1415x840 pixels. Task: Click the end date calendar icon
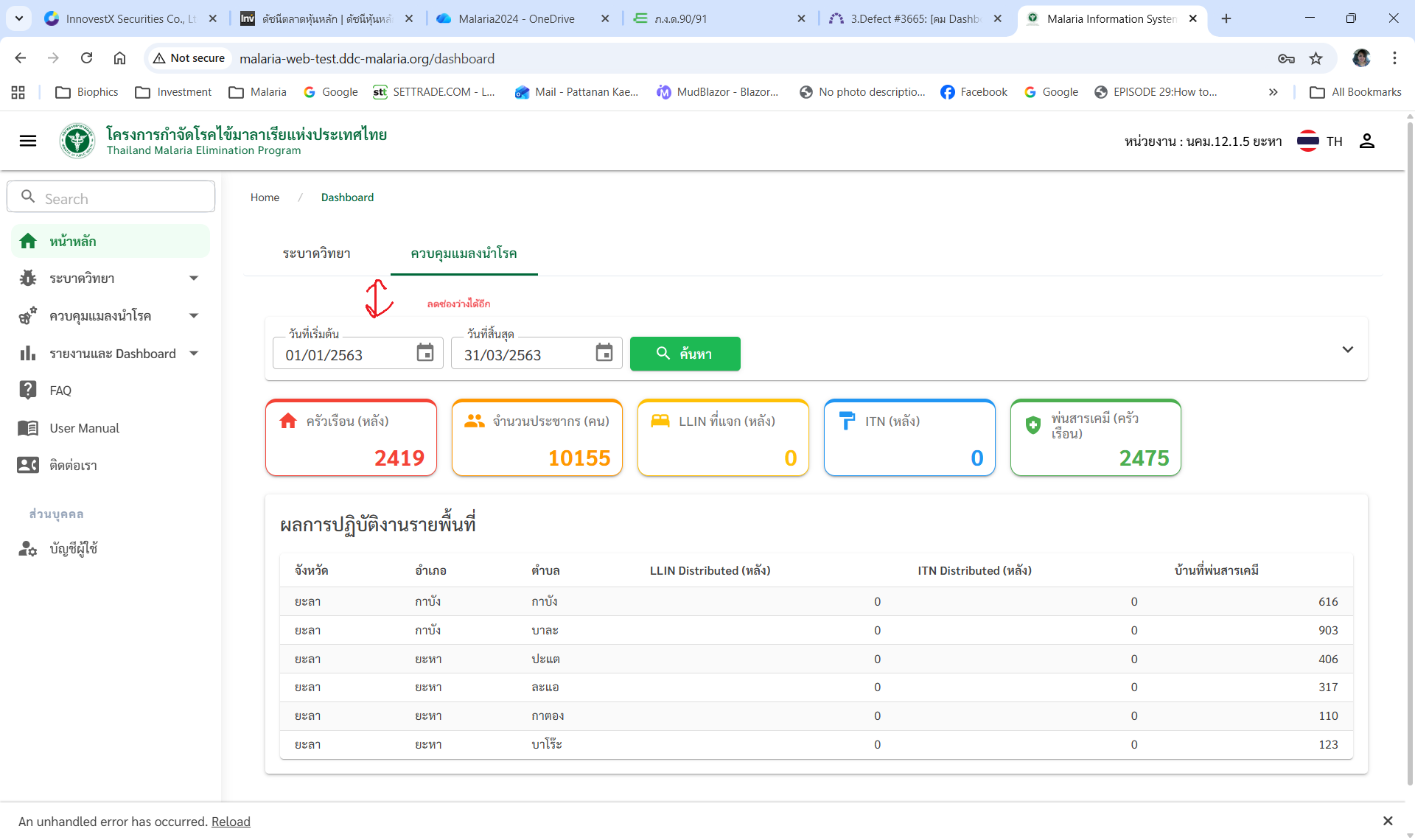(x=604, y=353)
